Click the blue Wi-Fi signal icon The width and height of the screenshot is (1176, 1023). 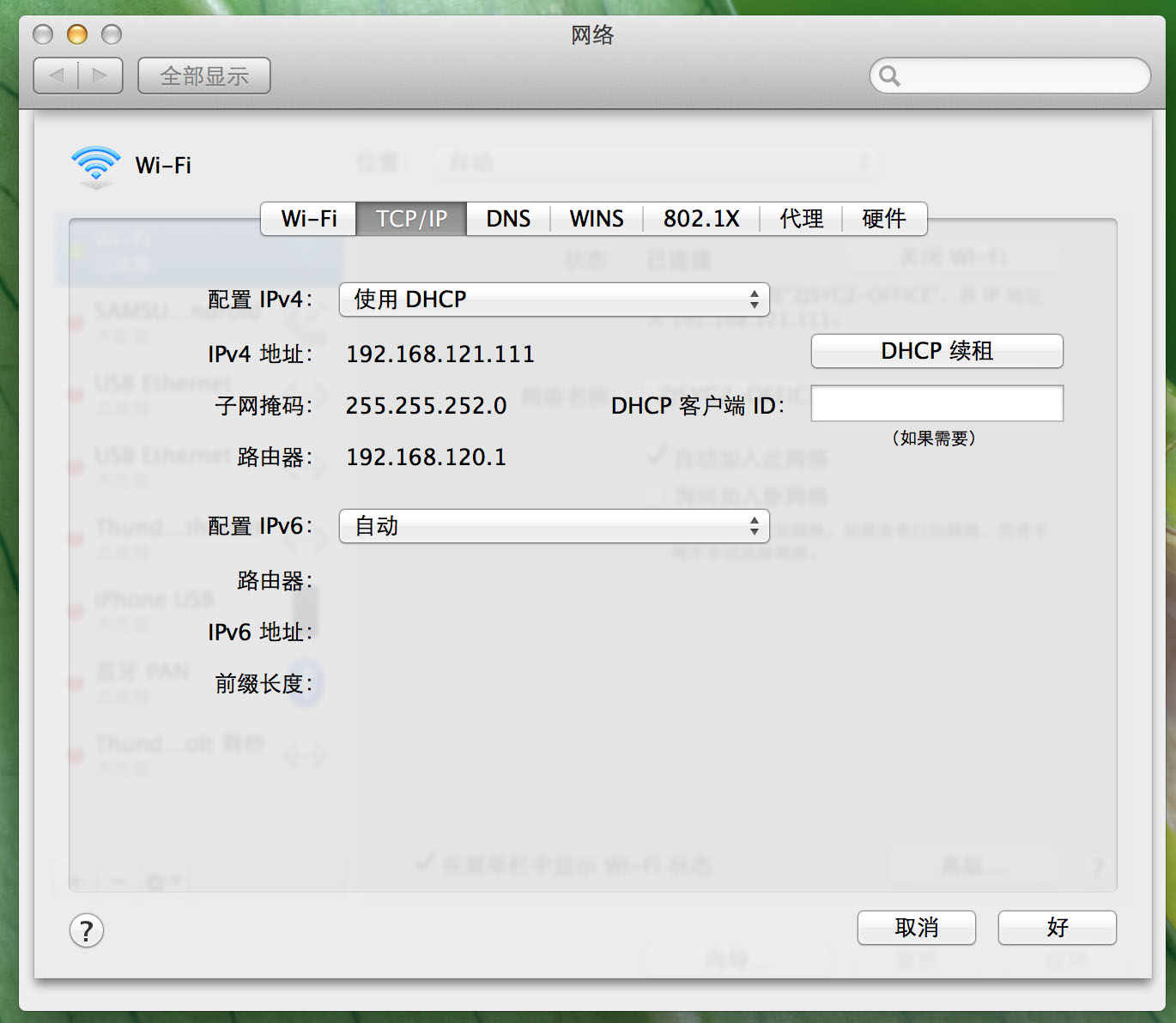(x=95, y=166)
